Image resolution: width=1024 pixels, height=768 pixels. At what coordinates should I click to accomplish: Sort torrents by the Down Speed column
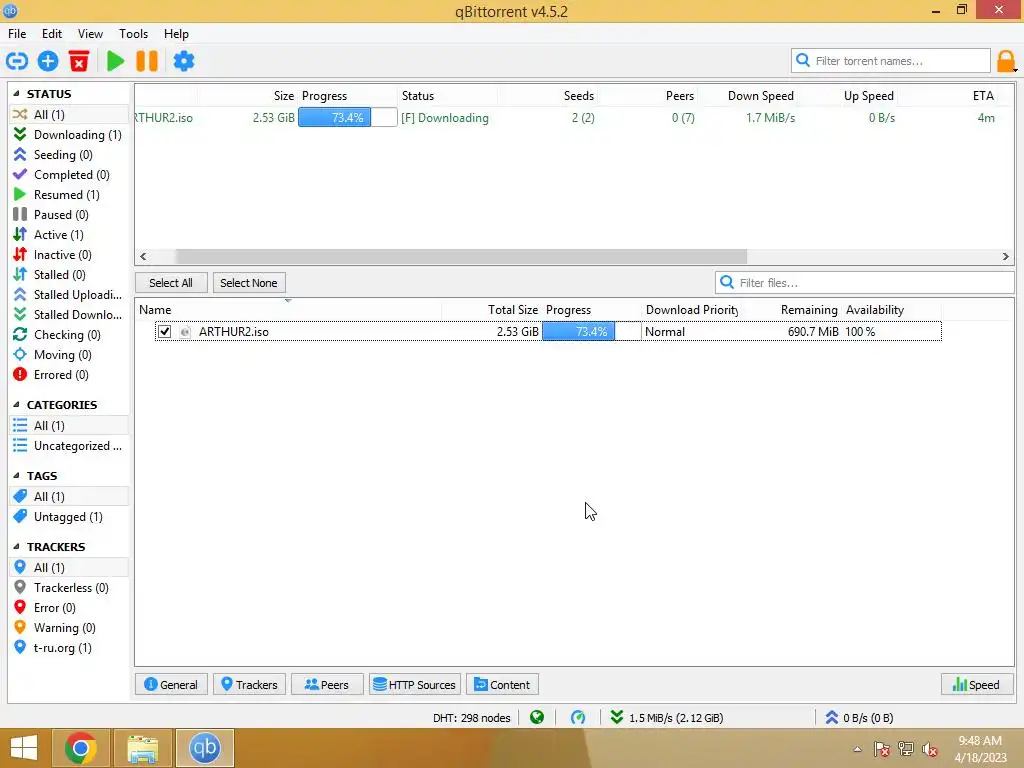coord(761,96)
